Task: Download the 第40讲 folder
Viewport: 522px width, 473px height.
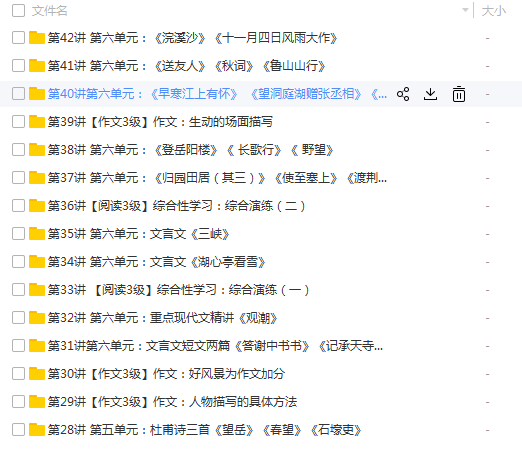Action: click(x=430, y=94)
